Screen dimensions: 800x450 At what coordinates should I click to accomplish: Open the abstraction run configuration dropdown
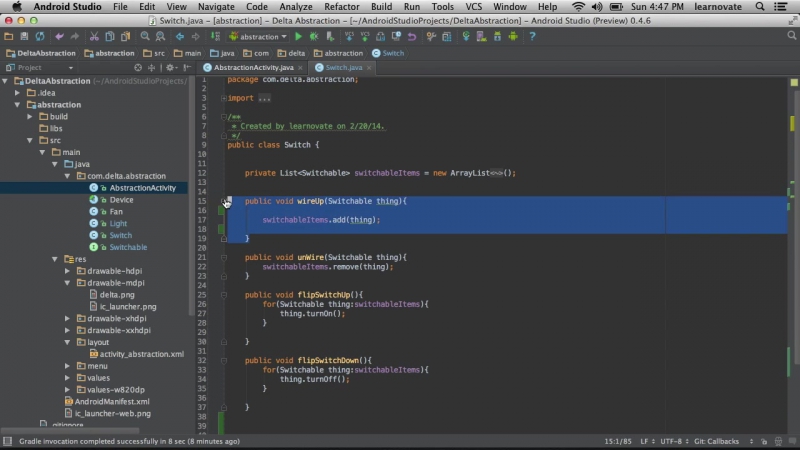tap(258, 37)
